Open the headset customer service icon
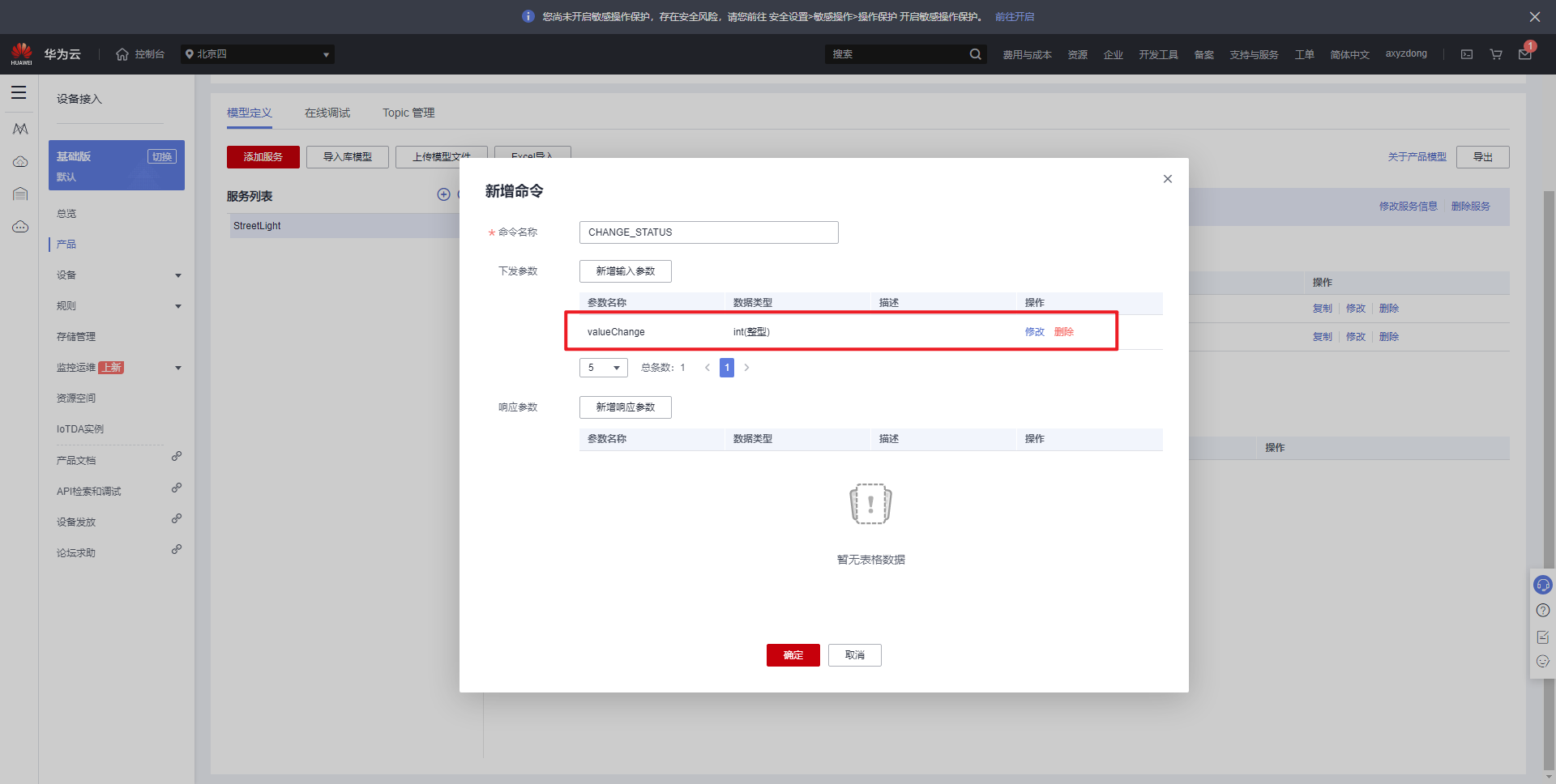The height and width of the screenshot is (784, 1556). coord(1543,585)
